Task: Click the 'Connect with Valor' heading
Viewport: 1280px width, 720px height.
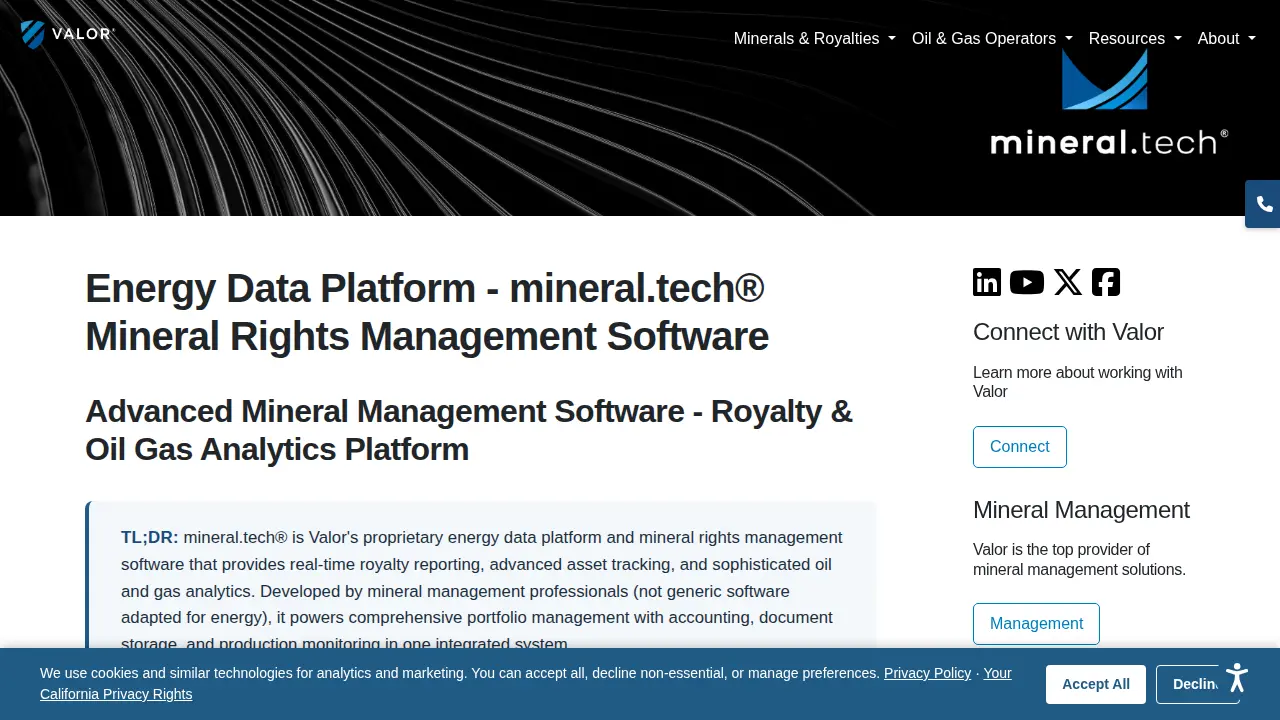Action: tap(1068, 332)
